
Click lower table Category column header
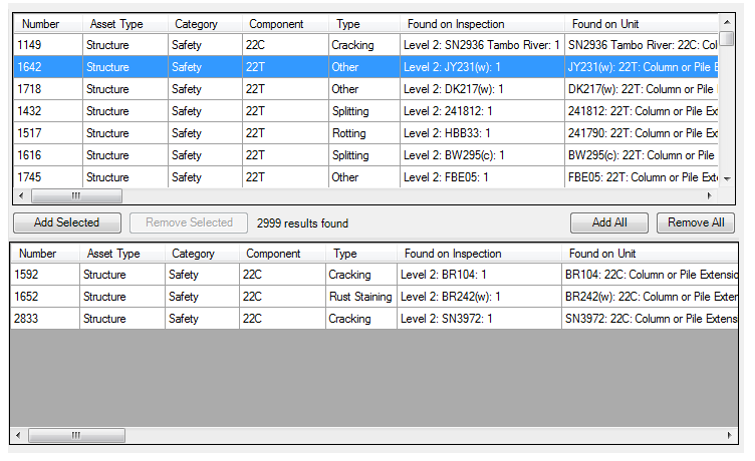pyautogui.click(x=192, y=254)
